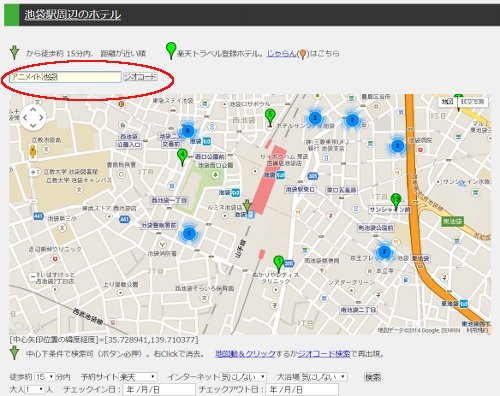Viewport: 500px width, 396px height.
Task: Click the 南池袋二丁目 intersection label
Action: point(358,310)
